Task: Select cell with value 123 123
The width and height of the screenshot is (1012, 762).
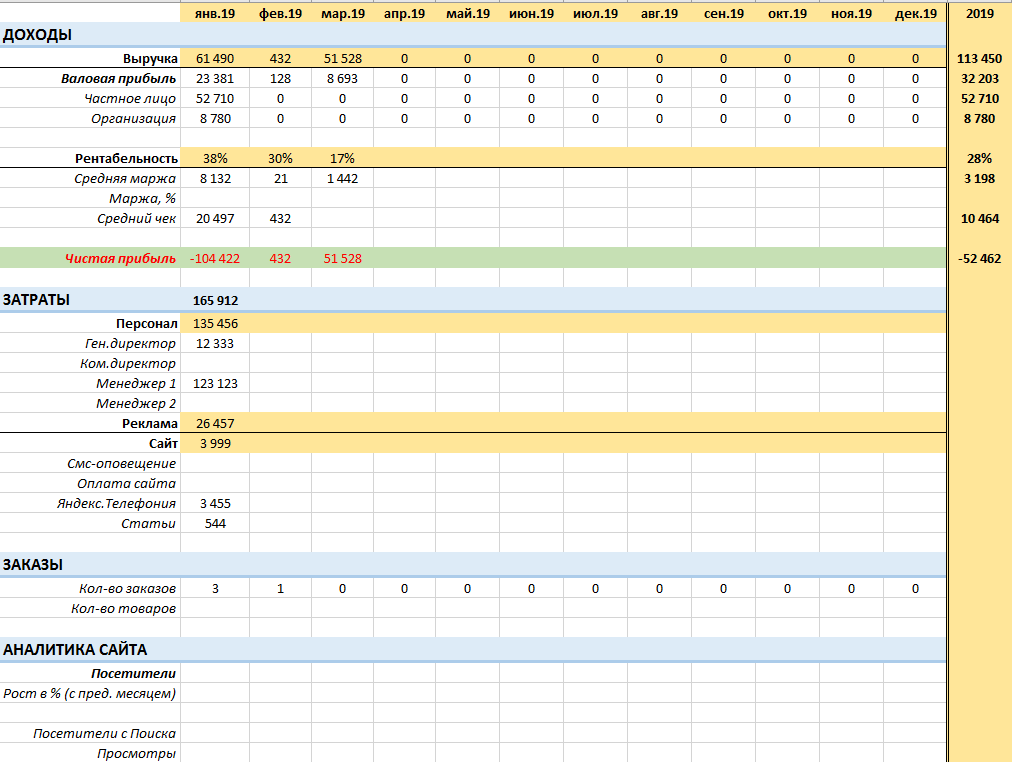Action: tap(215, 384)
